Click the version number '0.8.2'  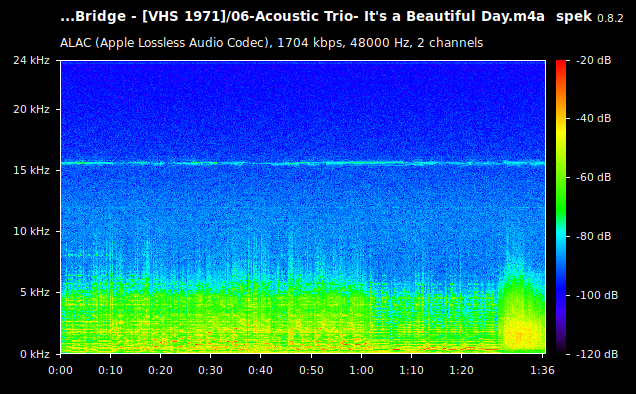(610, 18)
